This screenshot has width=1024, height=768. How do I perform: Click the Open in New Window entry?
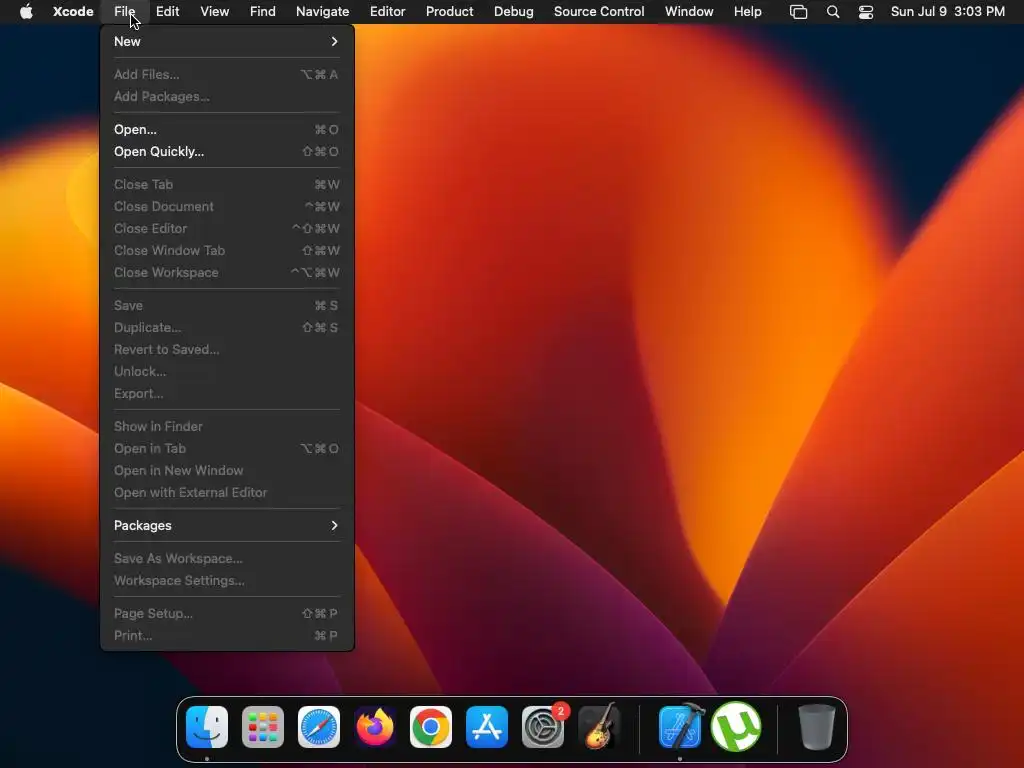pos(227,470)
